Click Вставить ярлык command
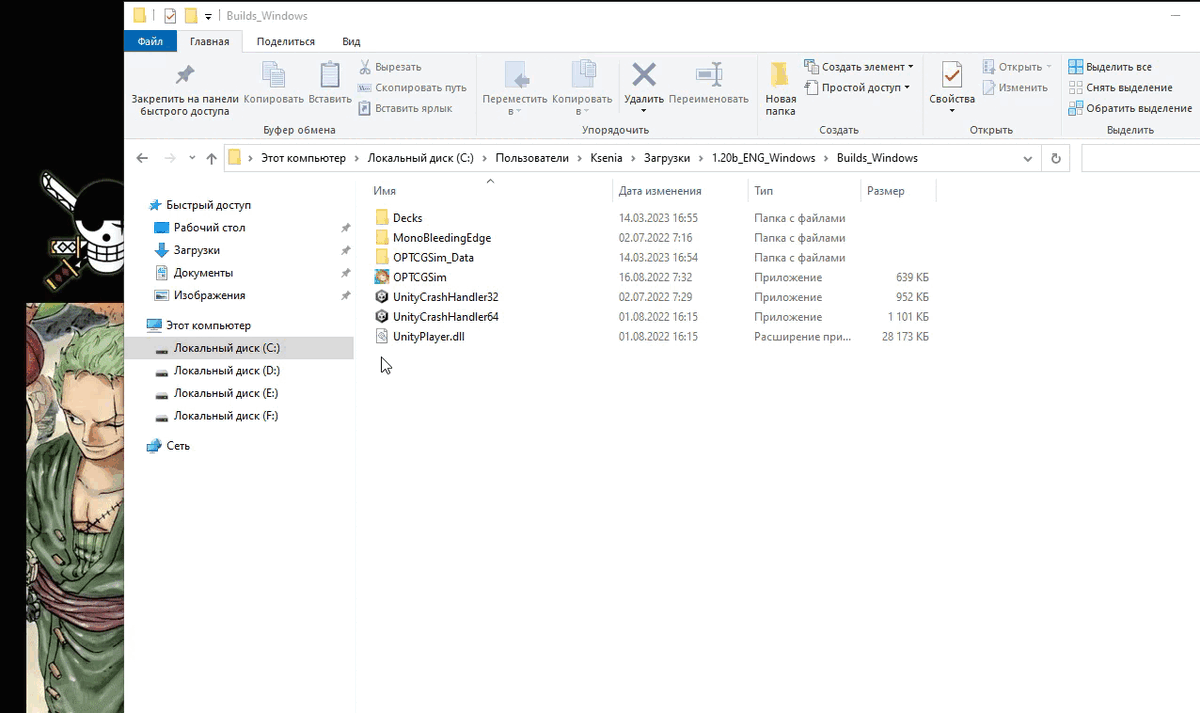This screenshot has height=713, width=1200. (x=405, y=108)
